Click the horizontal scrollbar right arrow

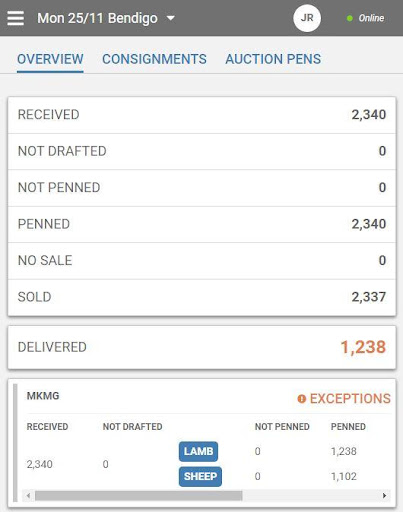[384, 495]
